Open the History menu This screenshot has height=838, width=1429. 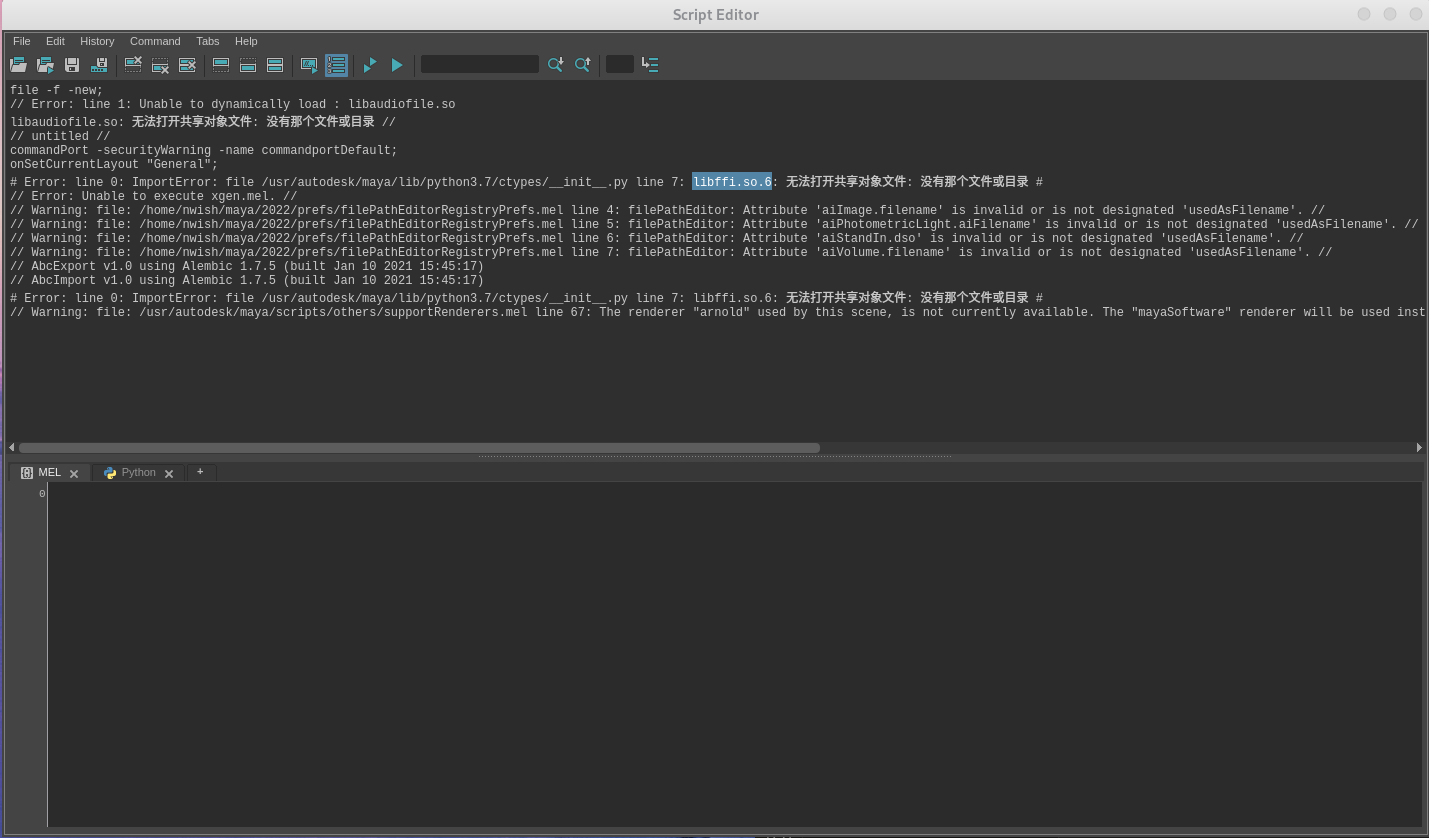pos(97,41)
